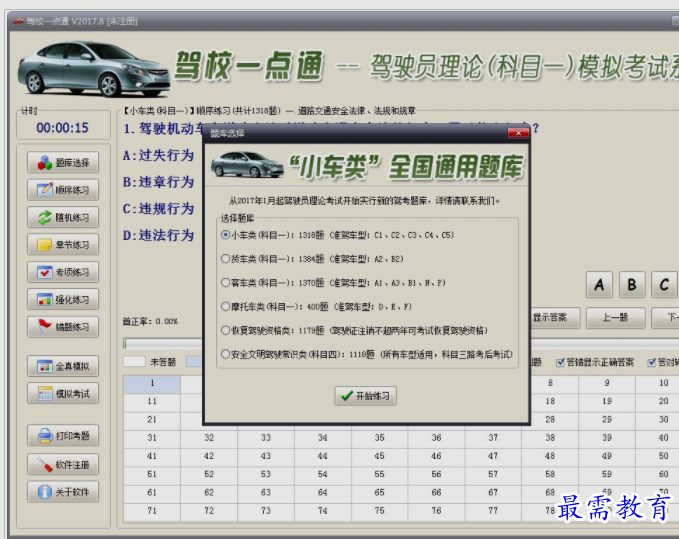
Task: Jump to question 38 cell
Action: coord(550,439)
